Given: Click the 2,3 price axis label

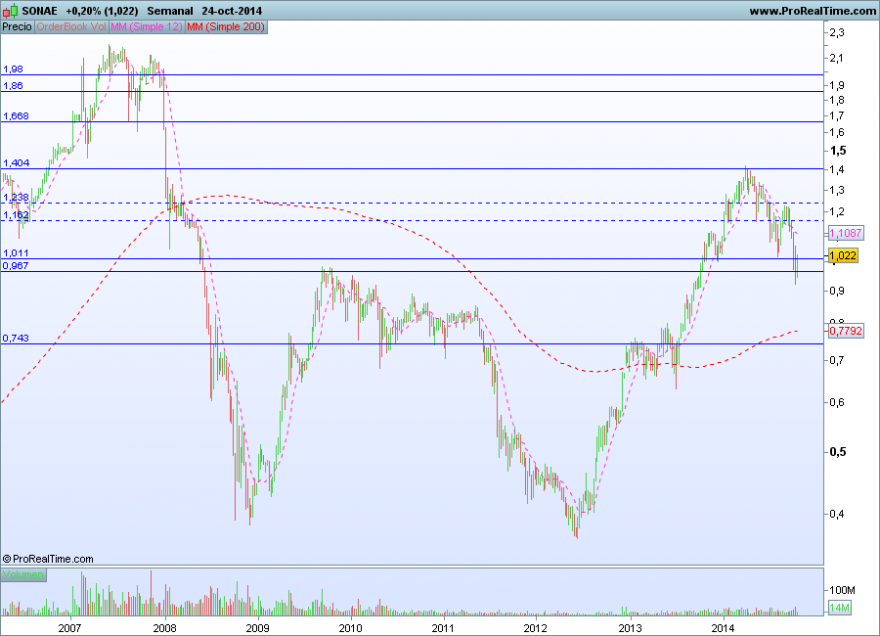Looking at the screenshot, I should tap(837, 33).
